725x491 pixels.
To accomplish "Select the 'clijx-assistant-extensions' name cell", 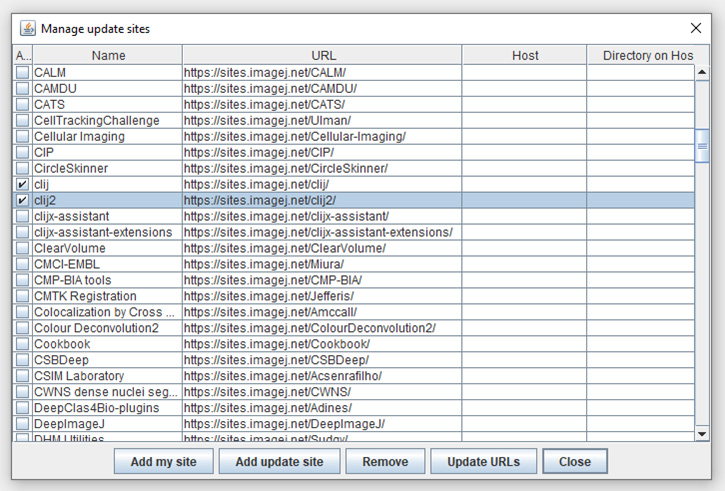I will pyautogui.click(x=107, y=232).
